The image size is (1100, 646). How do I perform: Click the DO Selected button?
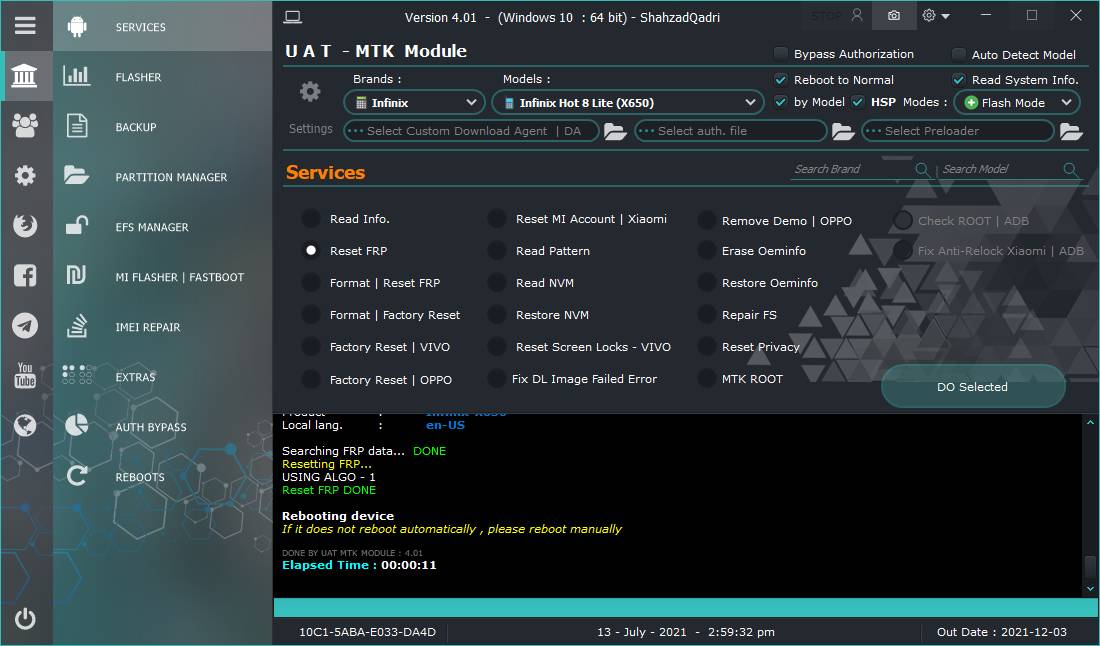click(972, 386)
